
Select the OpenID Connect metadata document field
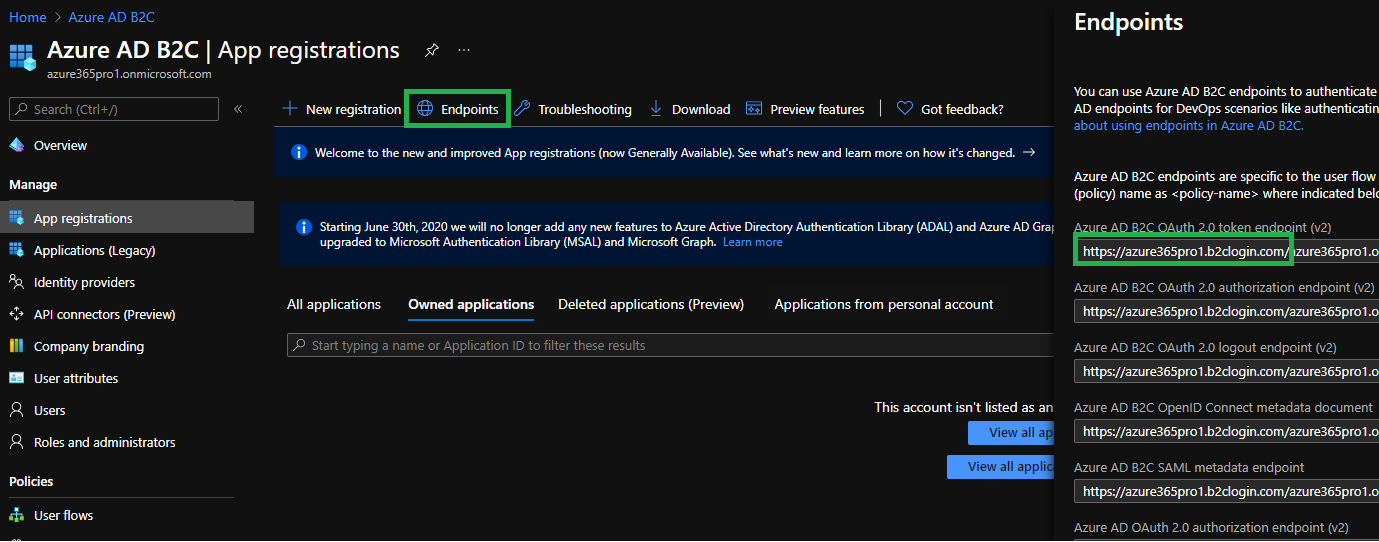1226,431
